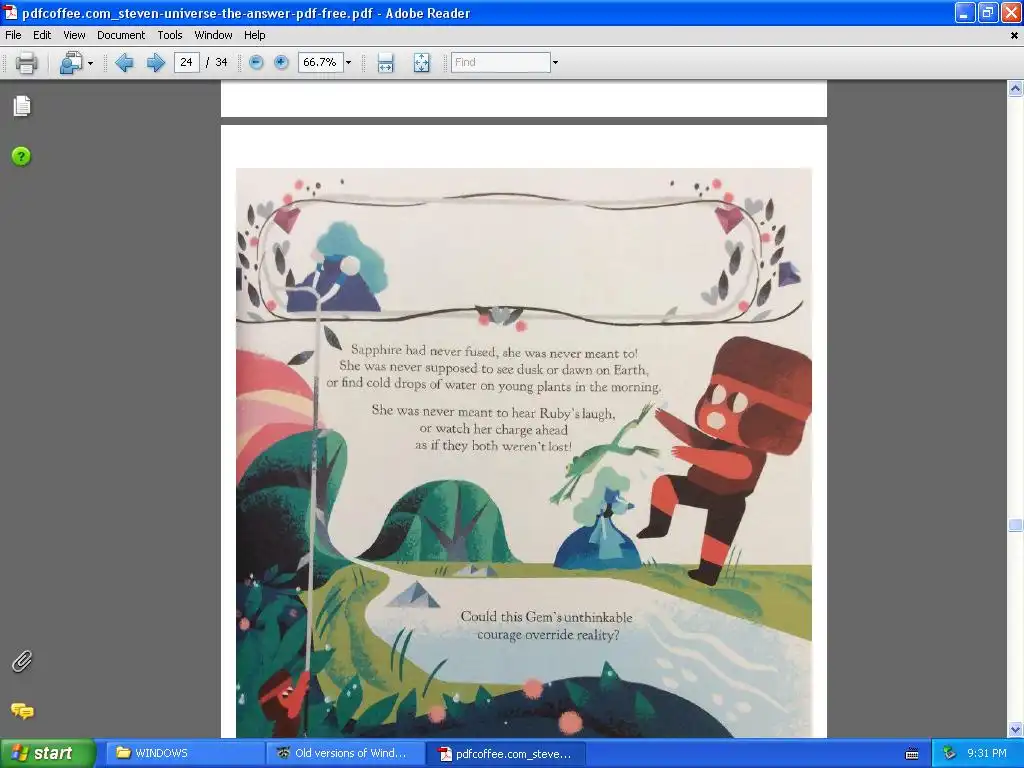Image resolution: width=1024 pixels, height=768 pixels.
Task: Click the scrollbar down arrow
Action: [1015, 729]
